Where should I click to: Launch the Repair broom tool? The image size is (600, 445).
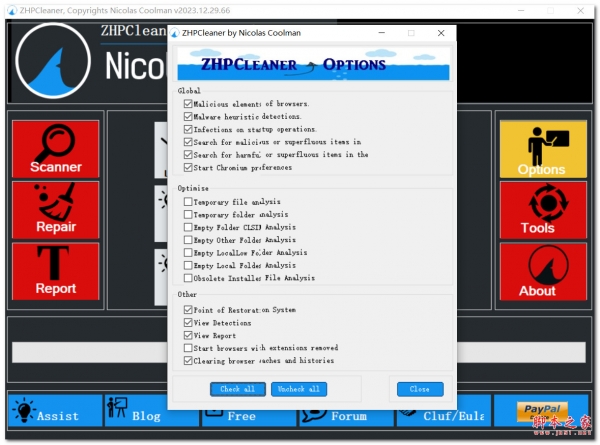[x=55, y=210]
